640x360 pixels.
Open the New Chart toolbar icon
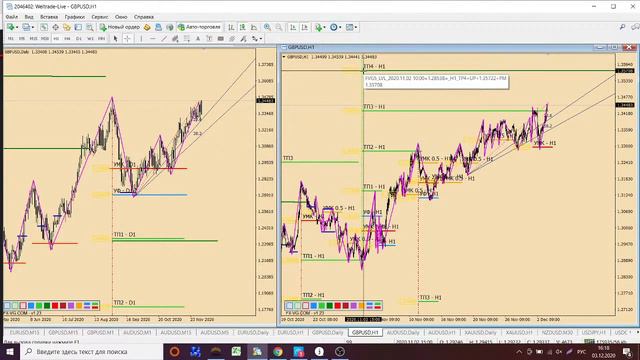(x=10, y=27)
